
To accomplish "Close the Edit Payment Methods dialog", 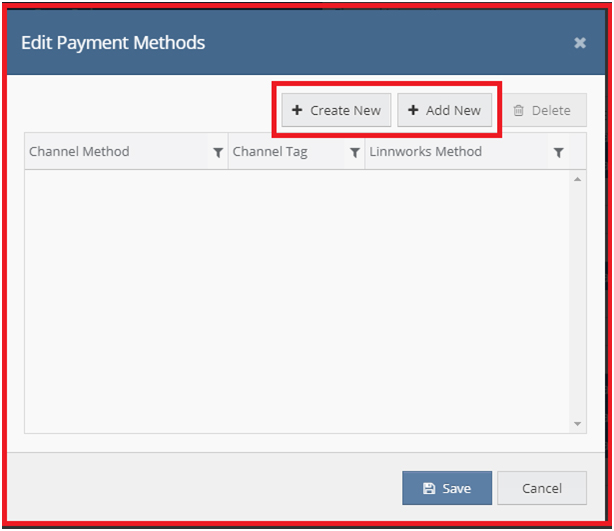I will 580,43.
